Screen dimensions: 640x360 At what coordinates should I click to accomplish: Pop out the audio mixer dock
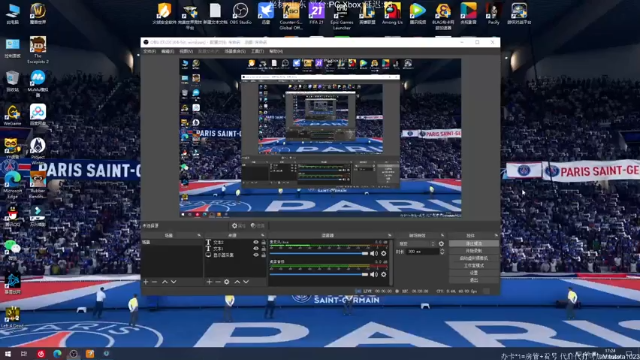389,236
